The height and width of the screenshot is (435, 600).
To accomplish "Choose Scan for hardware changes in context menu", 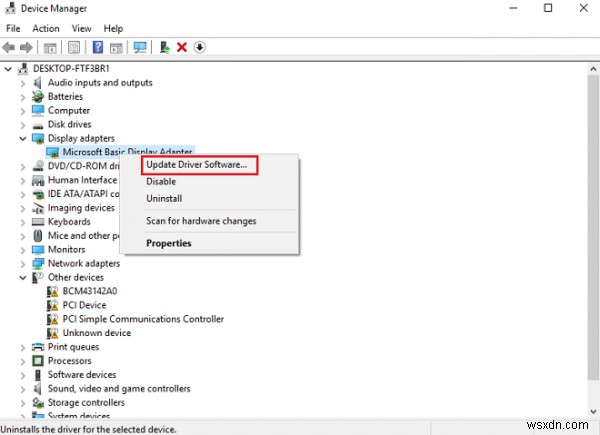I will pos(201,221).
